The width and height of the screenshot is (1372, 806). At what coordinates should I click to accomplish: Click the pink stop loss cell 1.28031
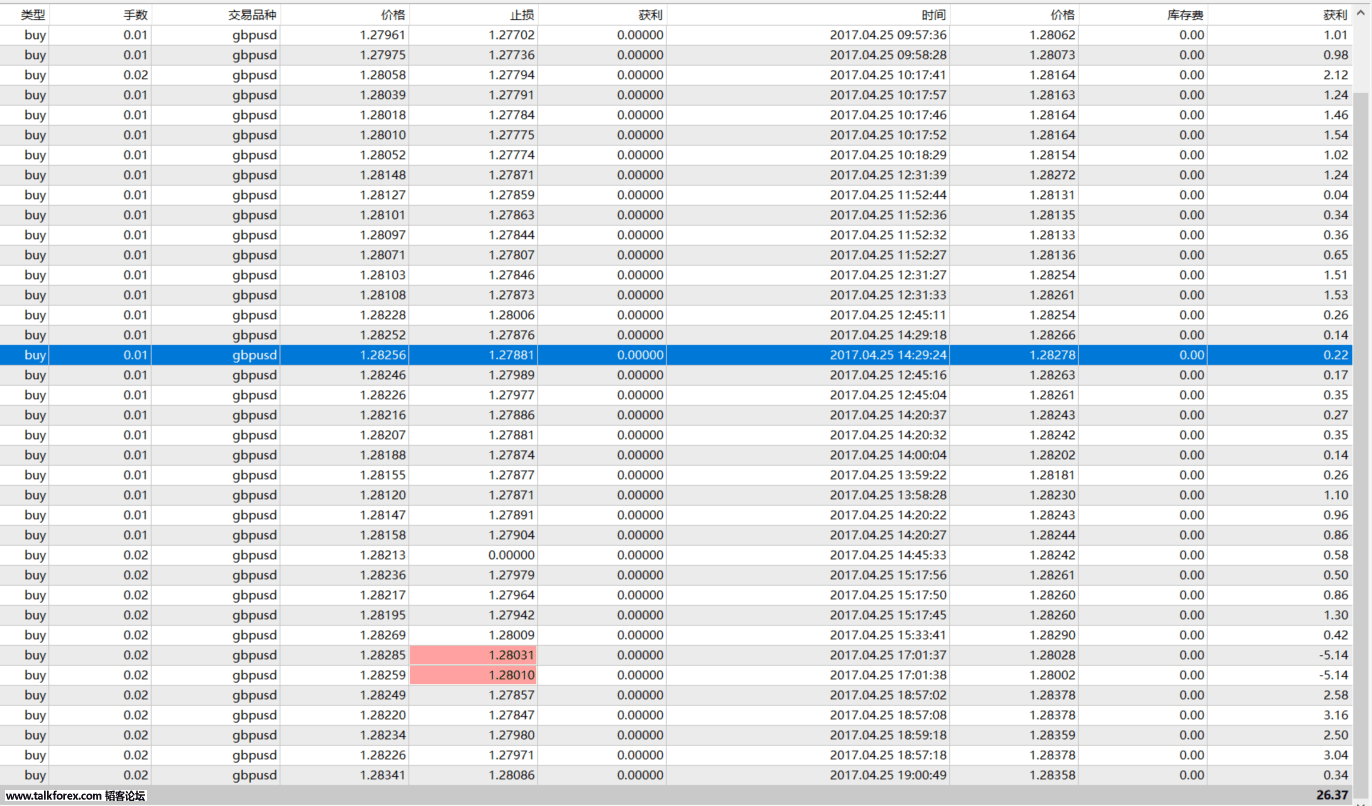coord(473,655)
